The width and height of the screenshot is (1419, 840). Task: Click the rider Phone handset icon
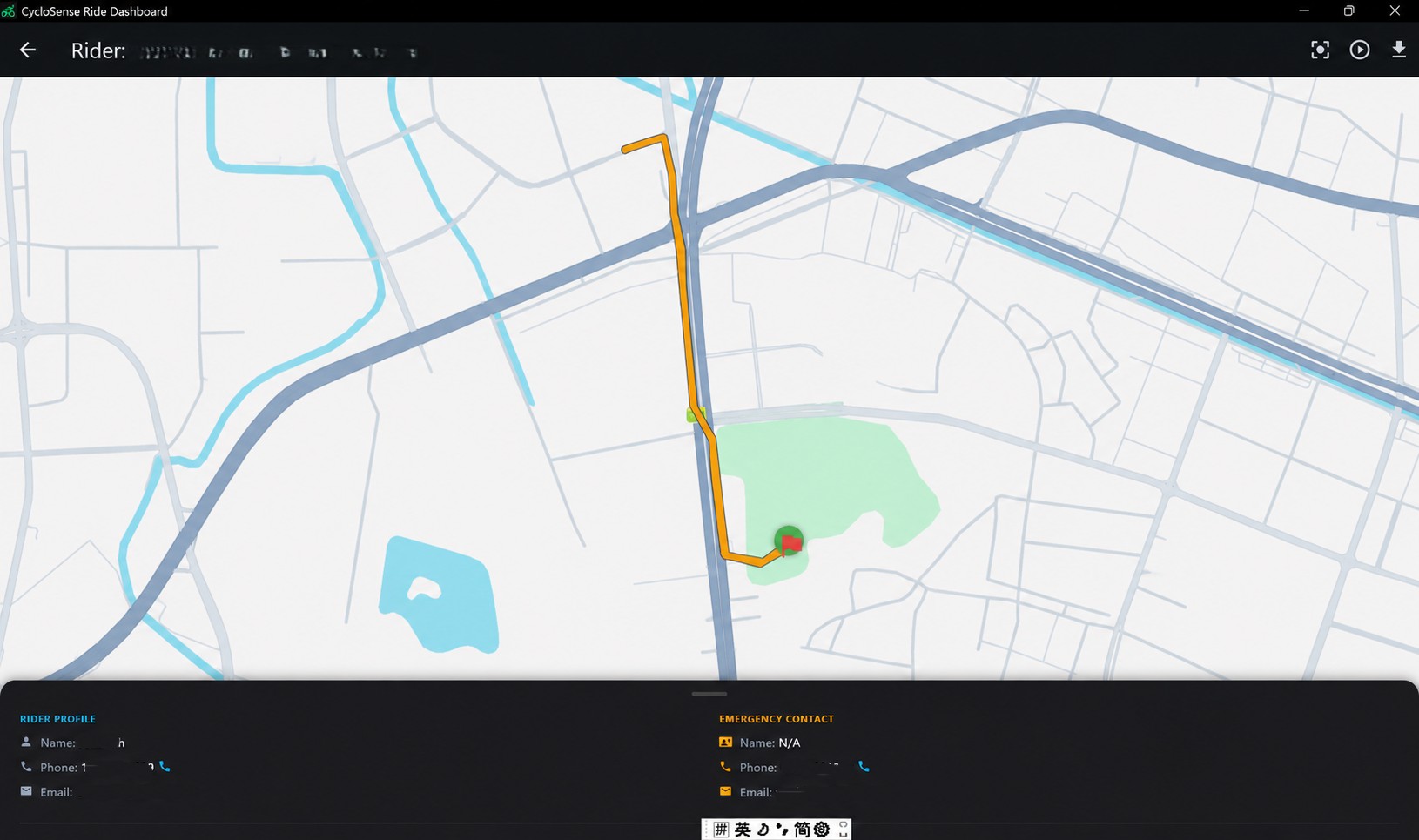(x=26, y=767)
